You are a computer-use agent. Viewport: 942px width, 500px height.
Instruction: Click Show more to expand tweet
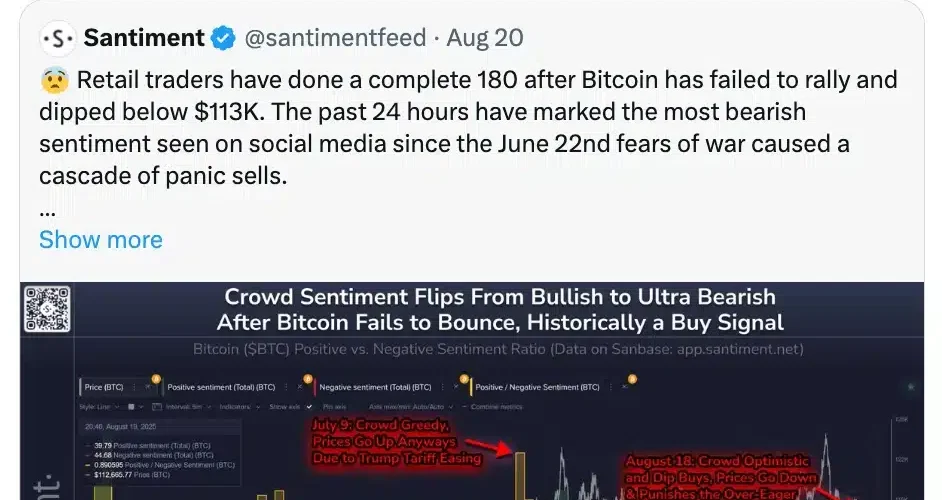[x=100, y=240]
